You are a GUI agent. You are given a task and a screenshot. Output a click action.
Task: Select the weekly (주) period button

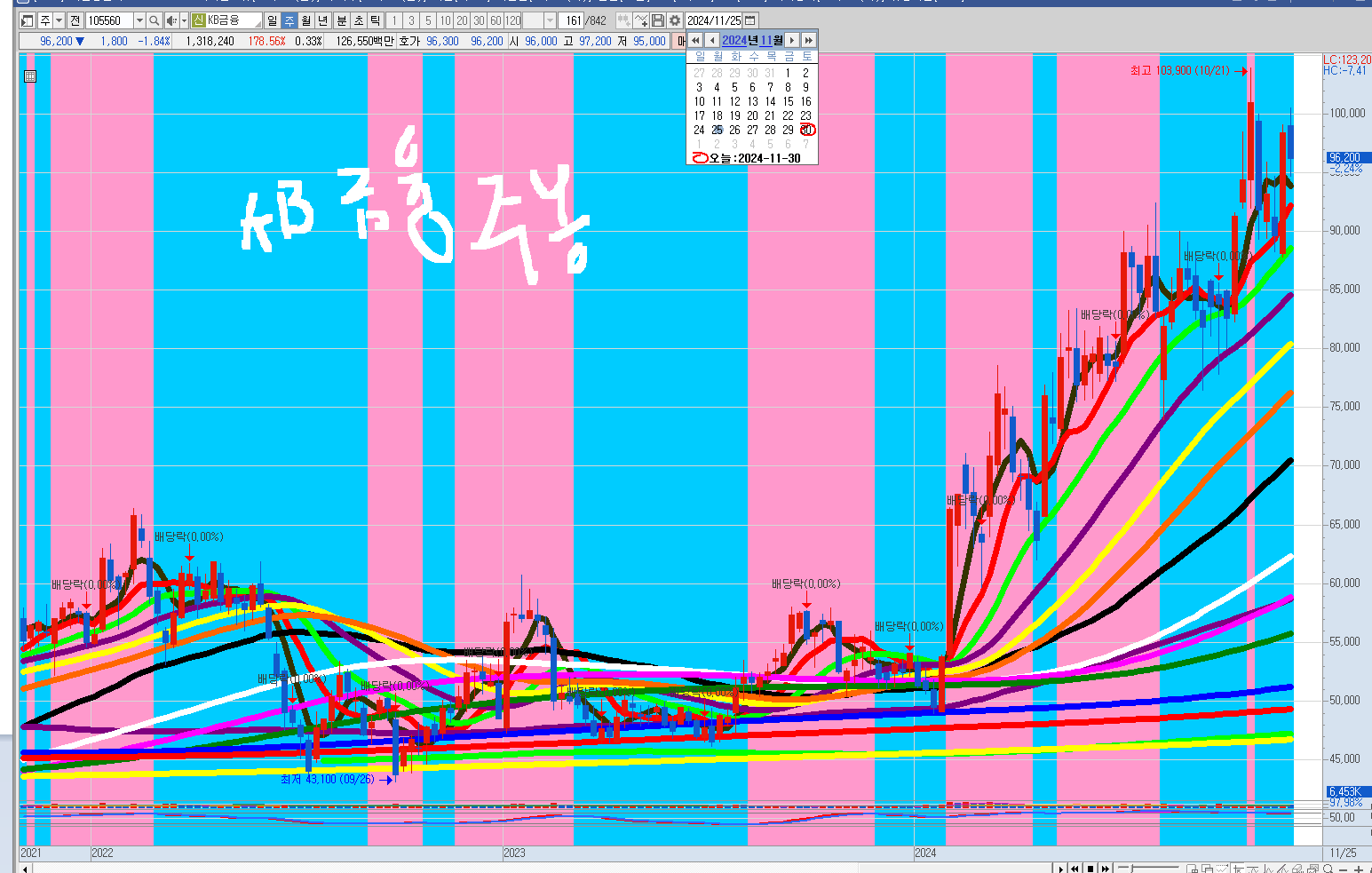tap(289, 20)
